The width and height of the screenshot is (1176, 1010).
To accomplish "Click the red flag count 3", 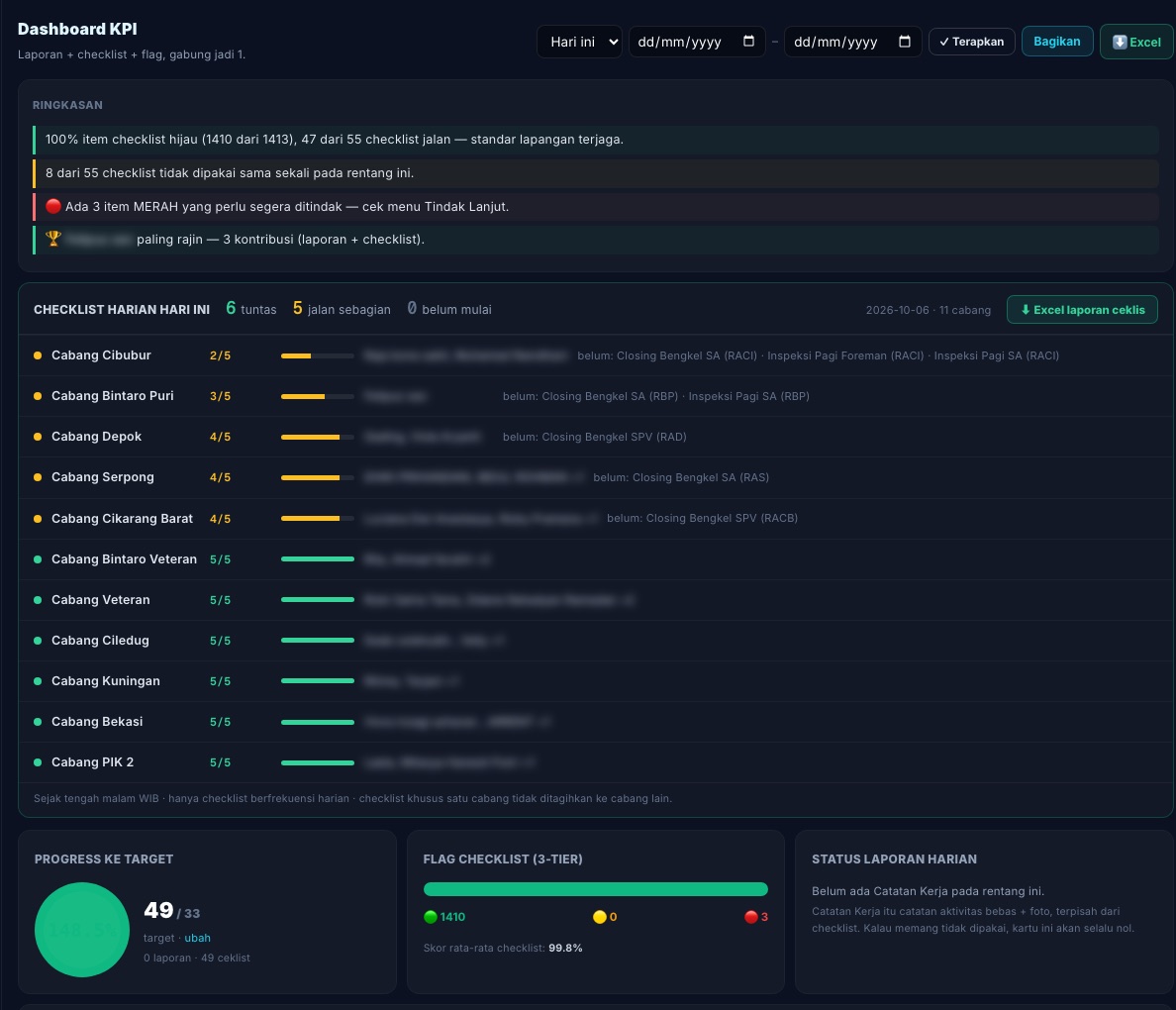I will pyautogui.click(x=756, y=917).
